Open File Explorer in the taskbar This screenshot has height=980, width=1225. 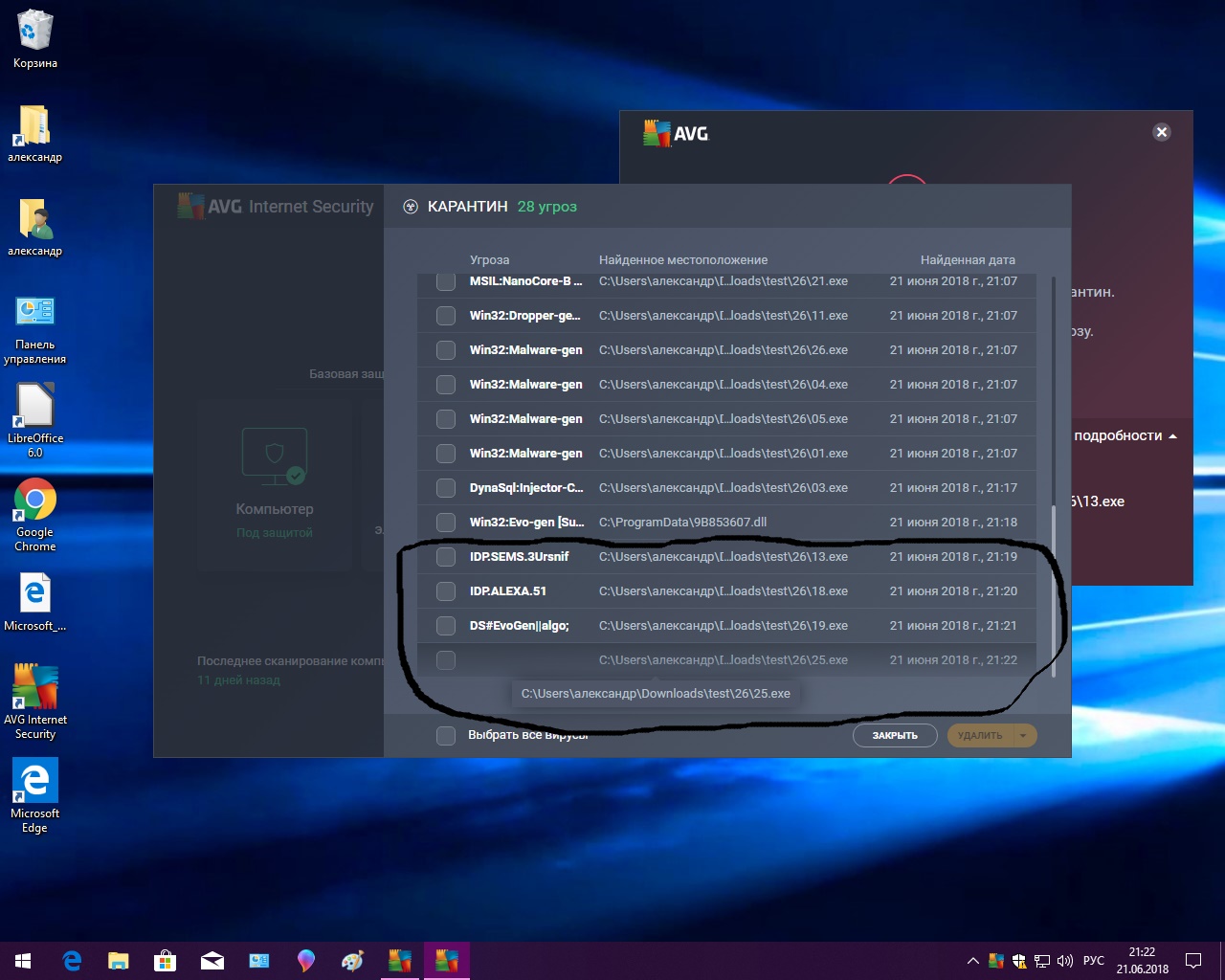pyautogui.click(x=119, y=961)
